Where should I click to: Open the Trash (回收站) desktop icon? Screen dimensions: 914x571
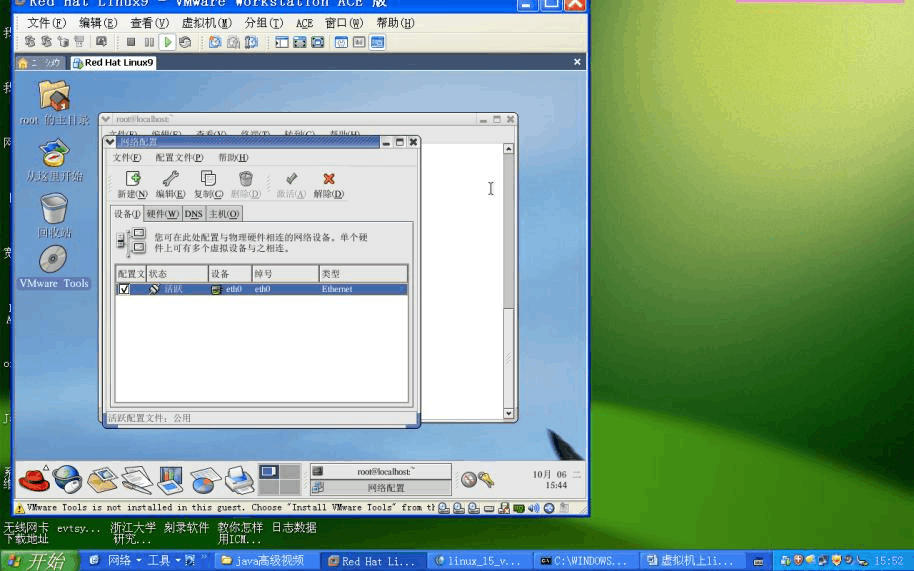coord(54,209)
